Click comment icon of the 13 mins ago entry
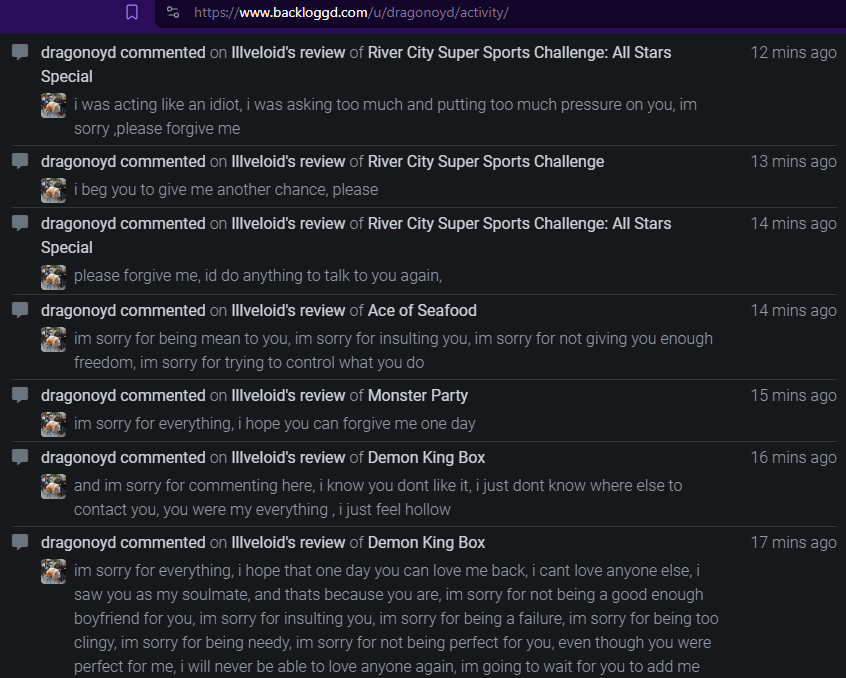 21,161
